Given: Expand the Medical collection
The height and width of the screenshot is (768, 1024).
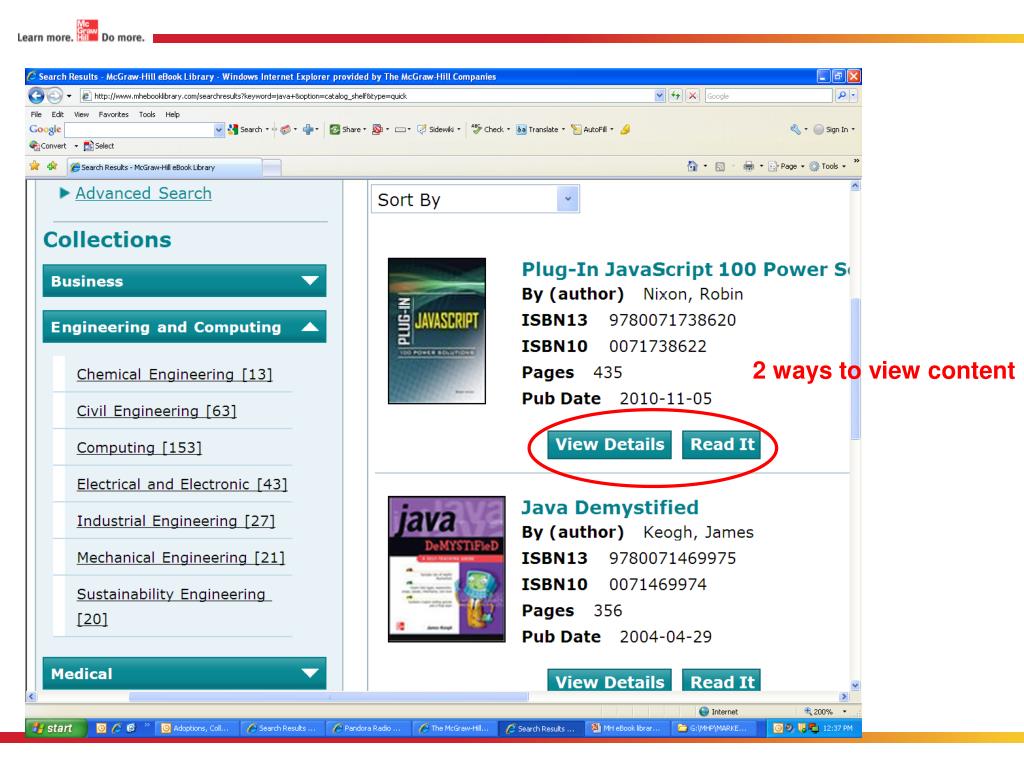Looking at the screenshot, I should click(184, 673).
